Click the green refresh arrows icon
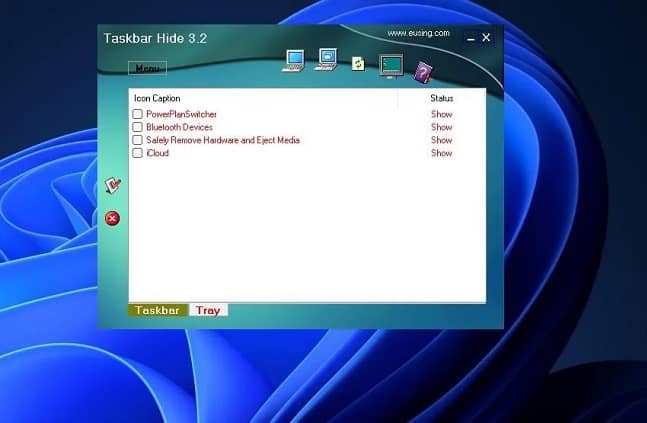 coord(358,64)
